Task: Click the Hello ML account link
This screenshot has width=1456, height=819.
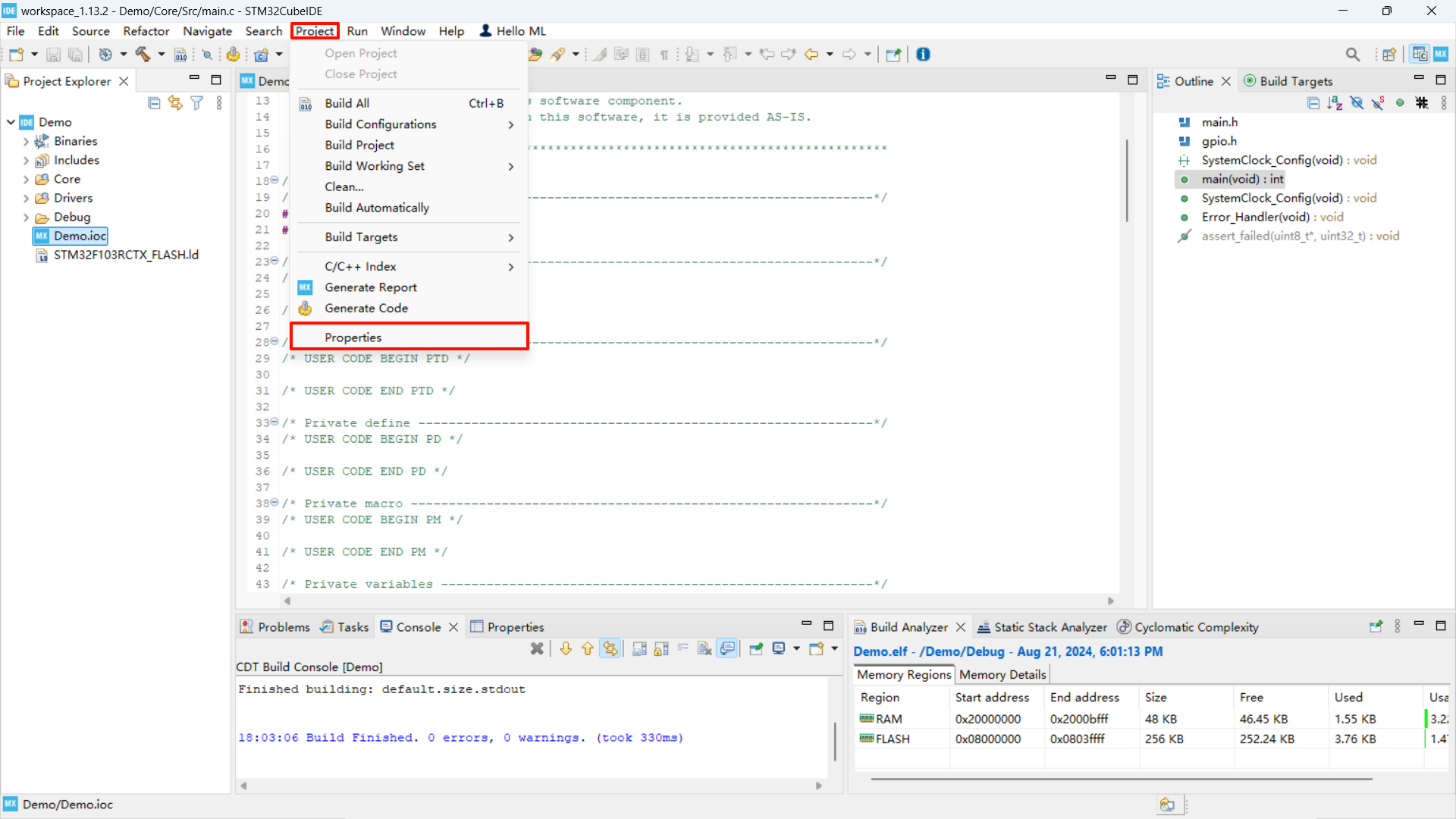Action: point(513,31)
